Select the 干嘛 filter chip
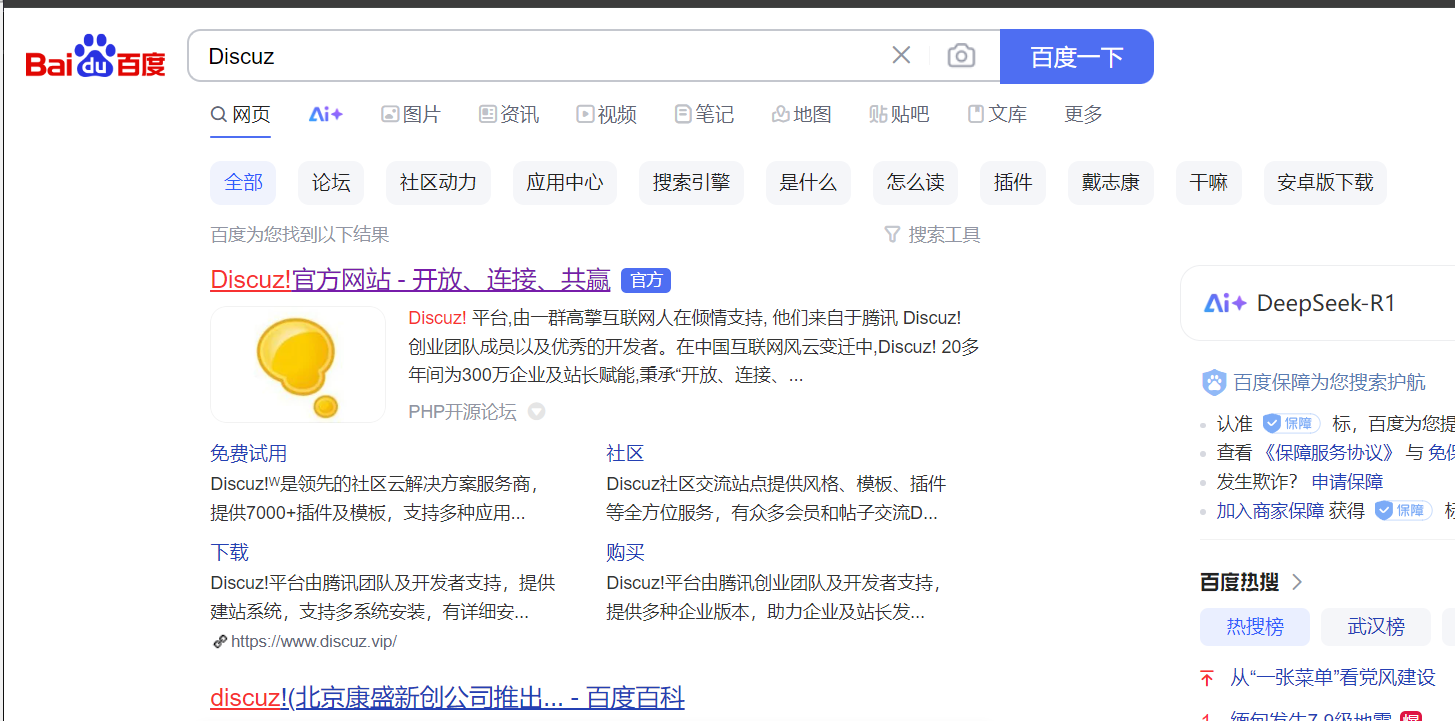Screen dimensions: 1455x721 [1208, 183]
